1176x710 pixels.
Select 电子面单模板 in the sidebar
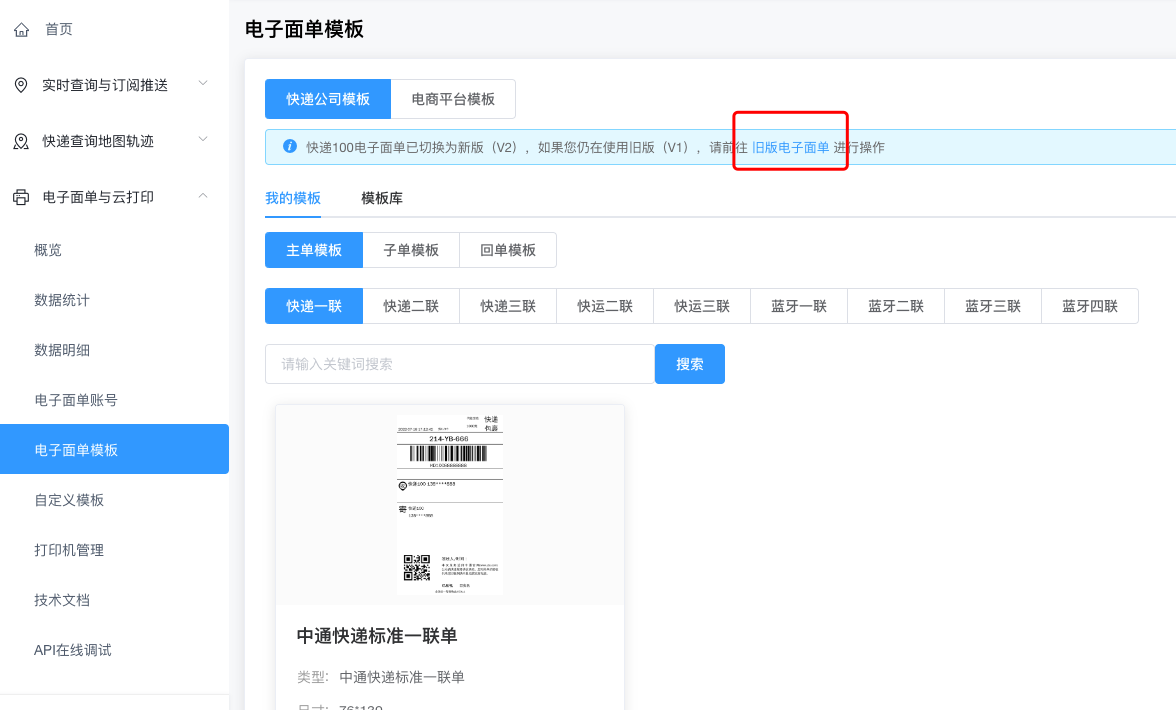pos(114,449)
